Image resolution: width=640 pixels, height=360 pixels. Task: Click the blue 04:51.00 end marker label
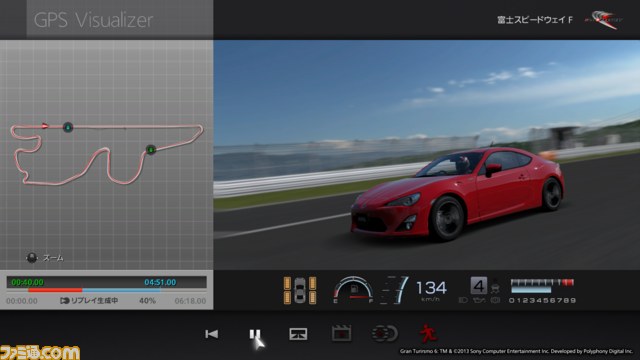click(160, 282)
